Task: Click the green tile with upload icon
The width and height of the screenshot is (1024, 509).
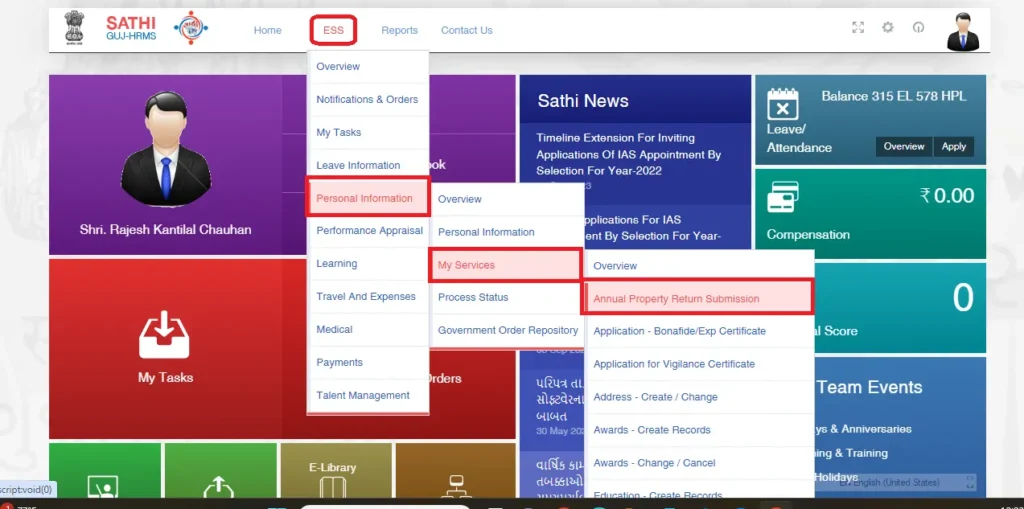Action: [x=220, y=470]
